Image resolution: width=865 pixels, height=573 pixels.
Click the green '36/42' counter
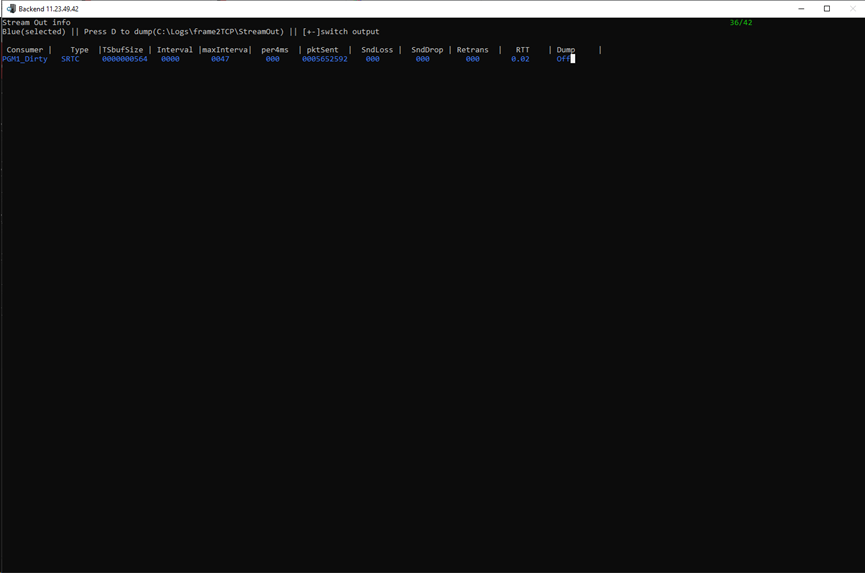(741, 23)
